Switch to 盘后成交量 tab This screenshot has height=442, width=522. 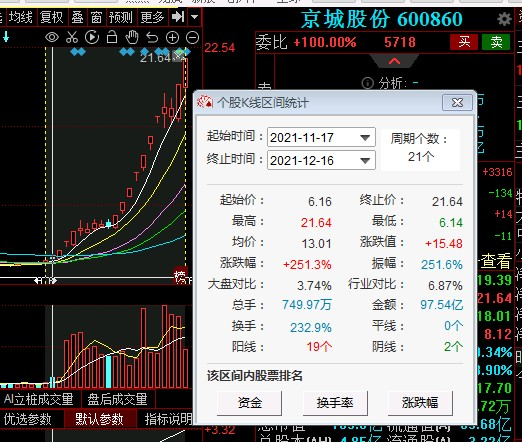[x=117, y=399]
